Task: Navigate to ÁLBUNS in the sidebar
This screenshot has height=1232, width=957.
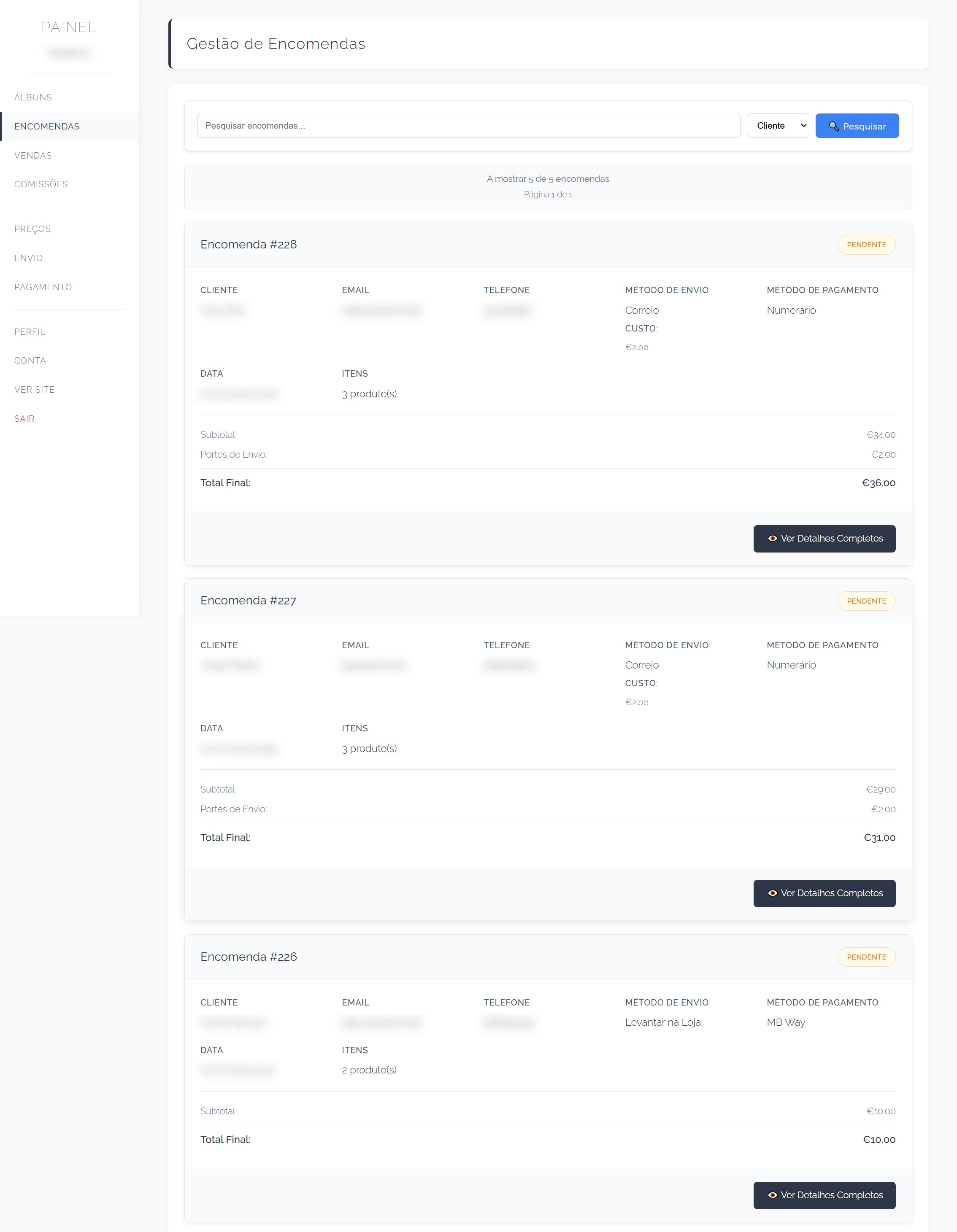Action: tap(33, 97)
